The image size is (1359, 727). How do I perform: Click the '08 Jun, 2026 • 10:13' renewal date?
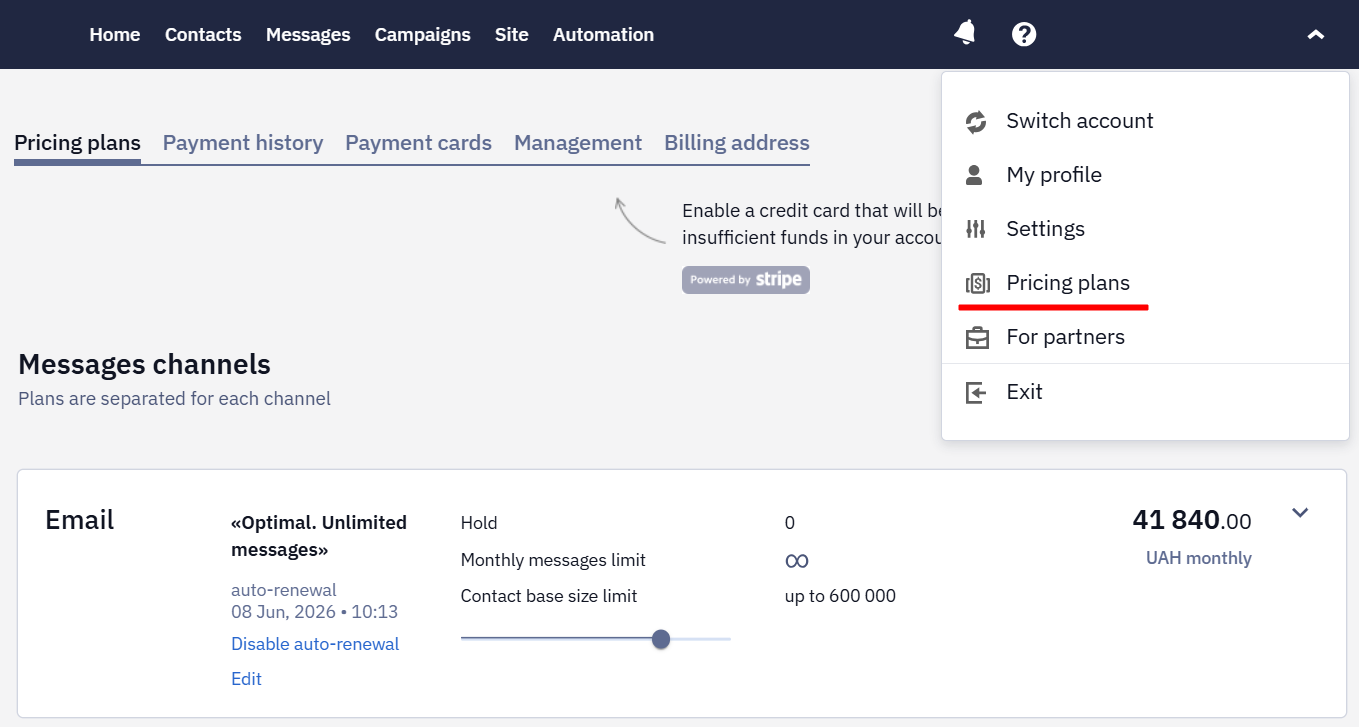tap(314, 612)
